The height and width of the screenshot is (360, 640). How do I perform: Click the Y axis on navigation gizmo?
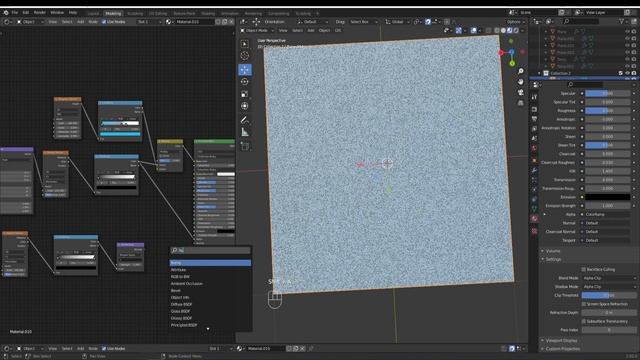click(512, 63)
